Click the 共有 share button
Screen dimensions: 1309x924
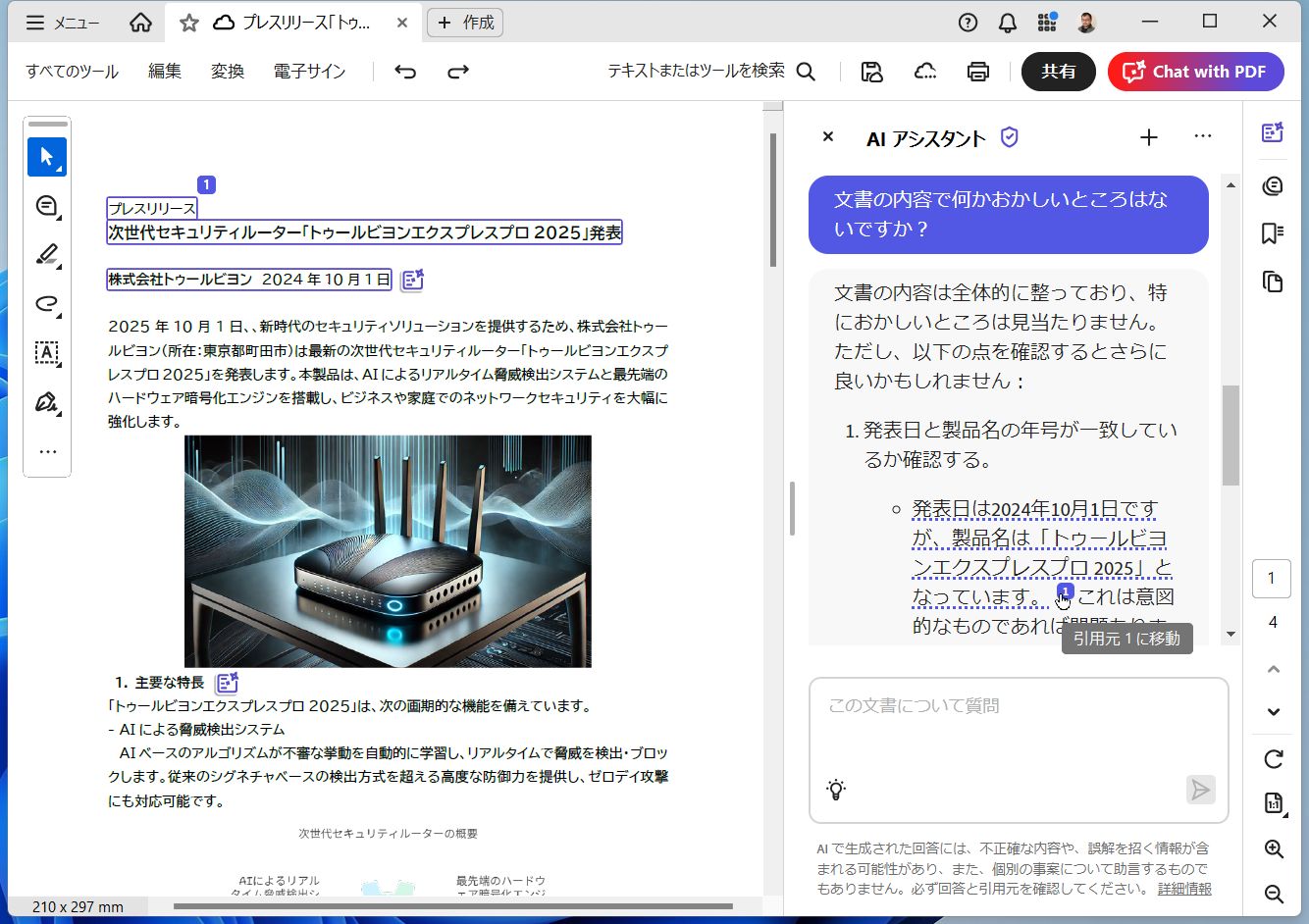(x=1058, y=72)
